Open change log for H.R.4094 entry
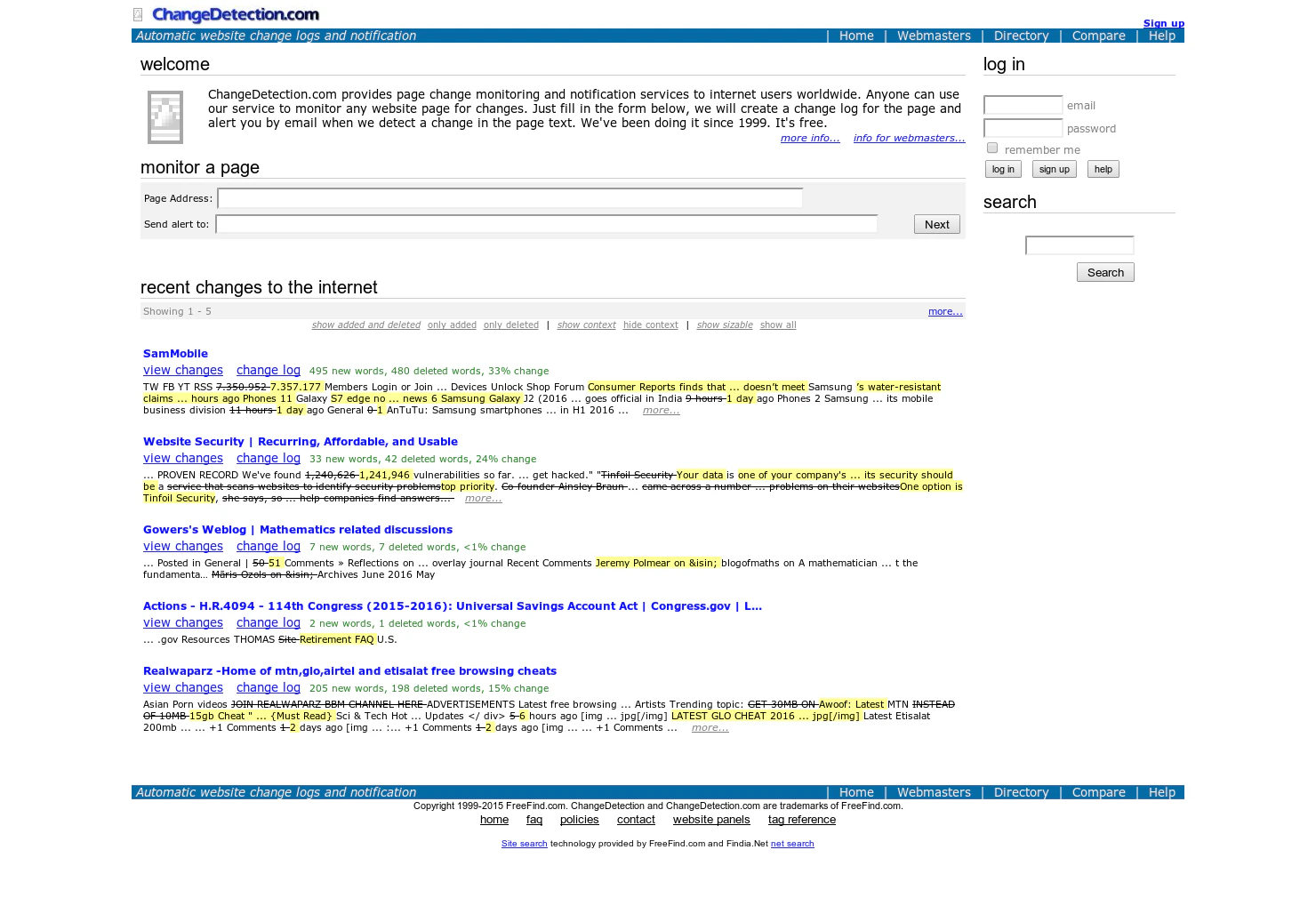 pyautogui.click(x=269, y=622)
